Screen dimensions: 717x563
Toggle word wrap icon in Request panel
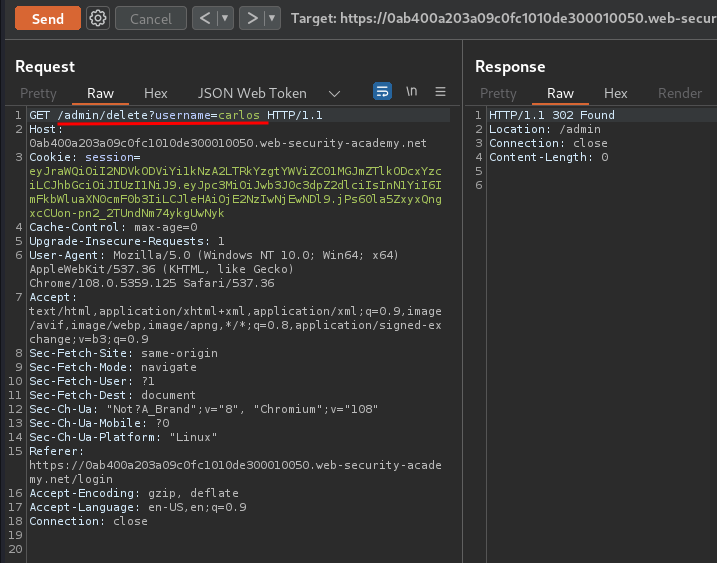click(382, 91)
